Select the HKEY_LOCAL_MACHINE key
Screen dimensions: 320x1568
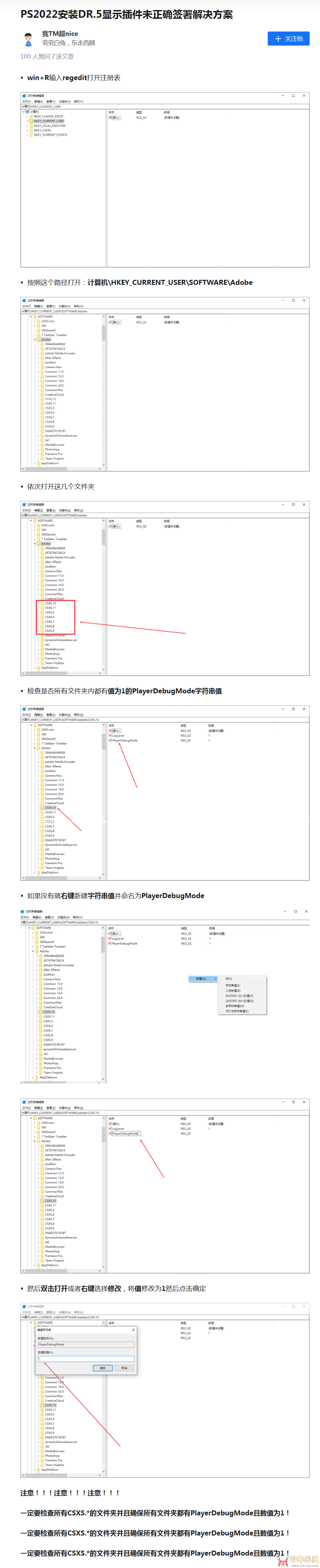pos(49,125)
